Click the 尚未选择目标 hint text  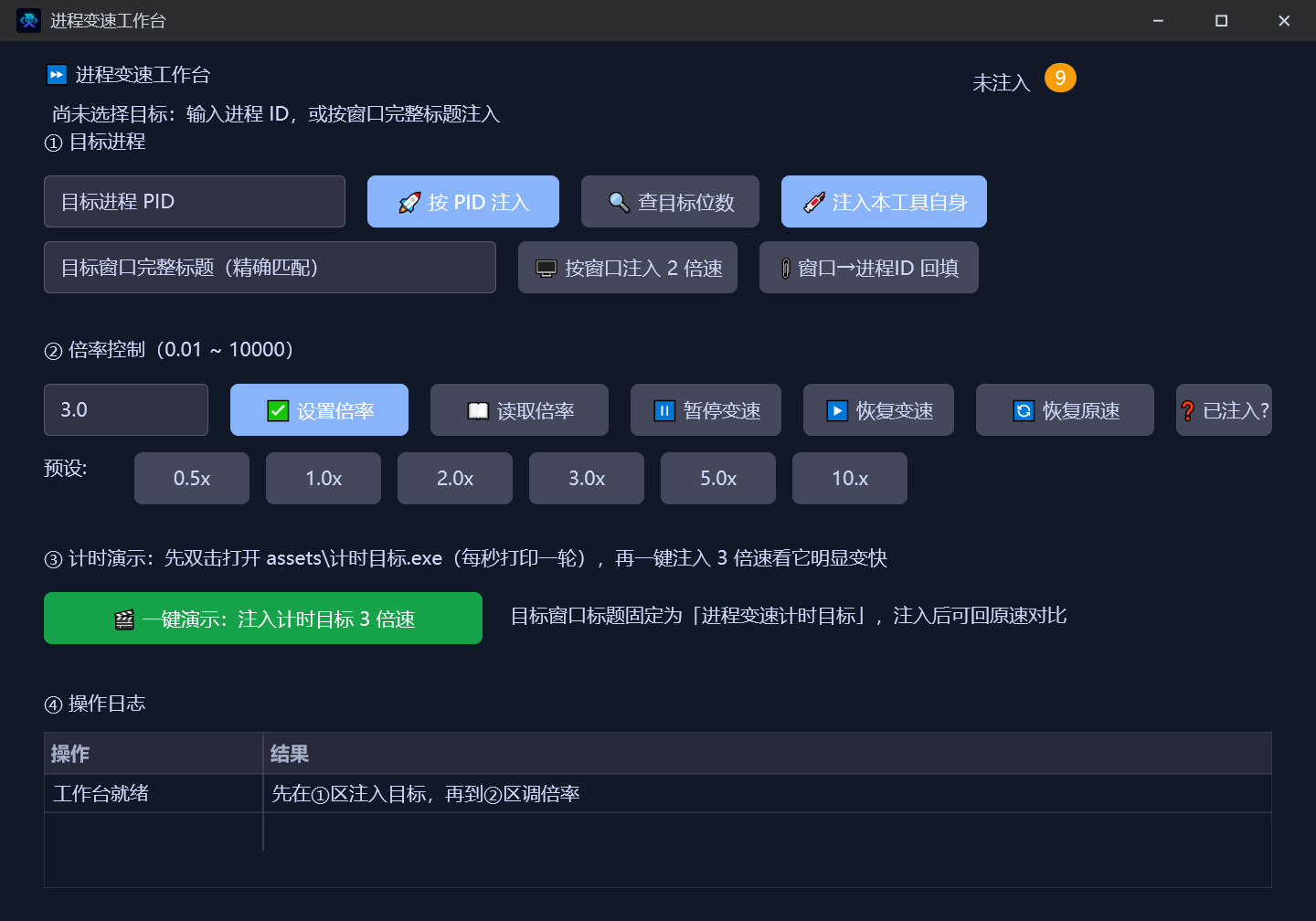276,113
